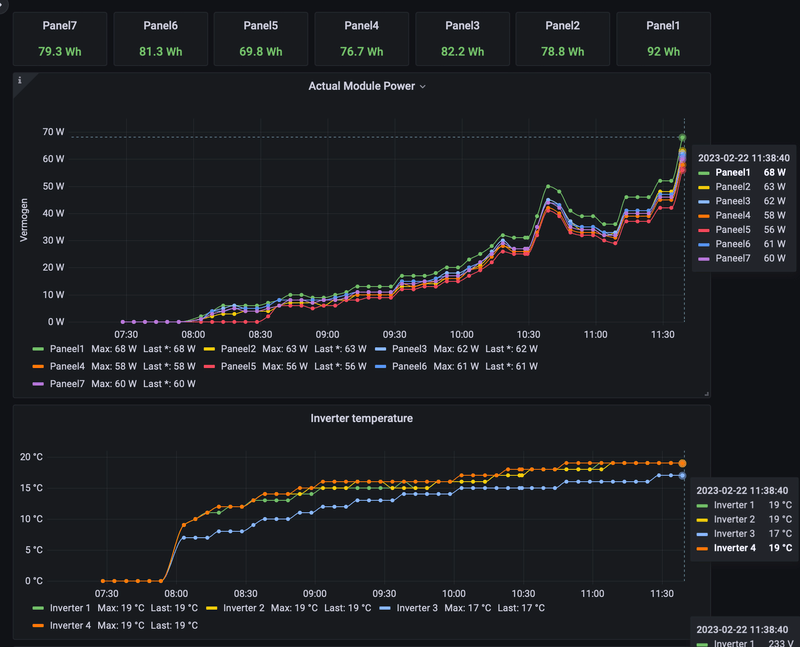Click the 82.2 Wh value in Panel3

pos(462,51)
